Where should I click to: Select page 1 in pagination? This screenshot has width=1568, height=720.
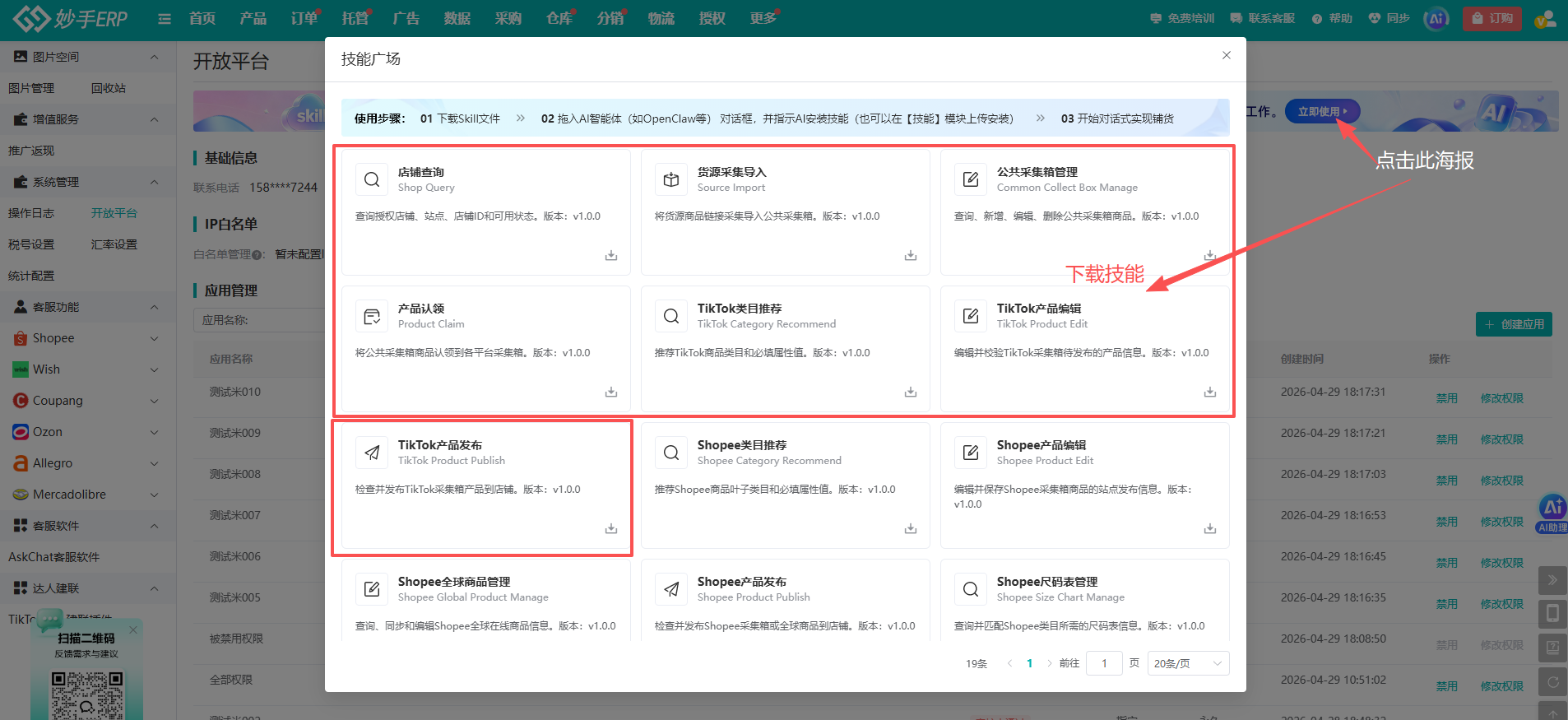1029,663
